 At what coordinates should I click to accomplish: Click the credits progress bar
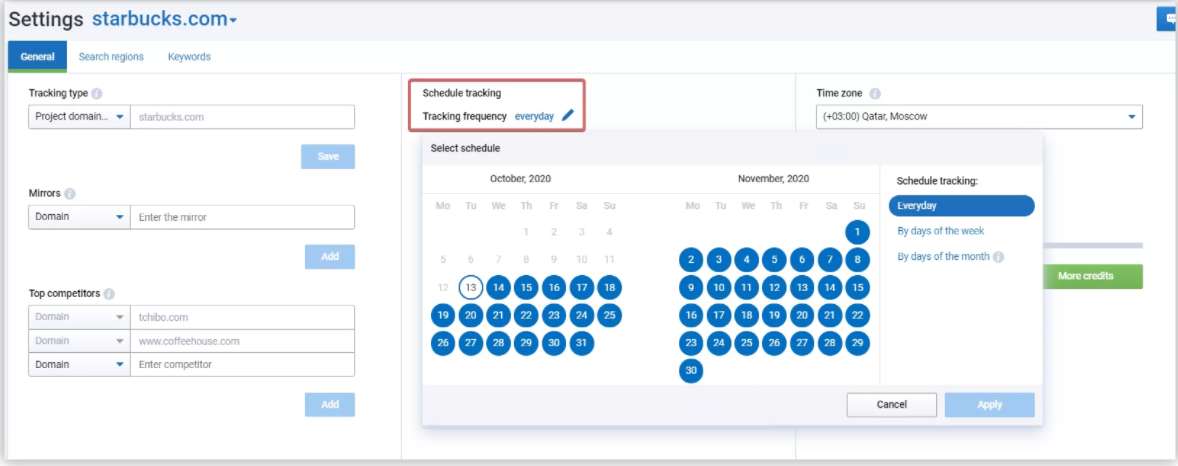(1092, 246)
